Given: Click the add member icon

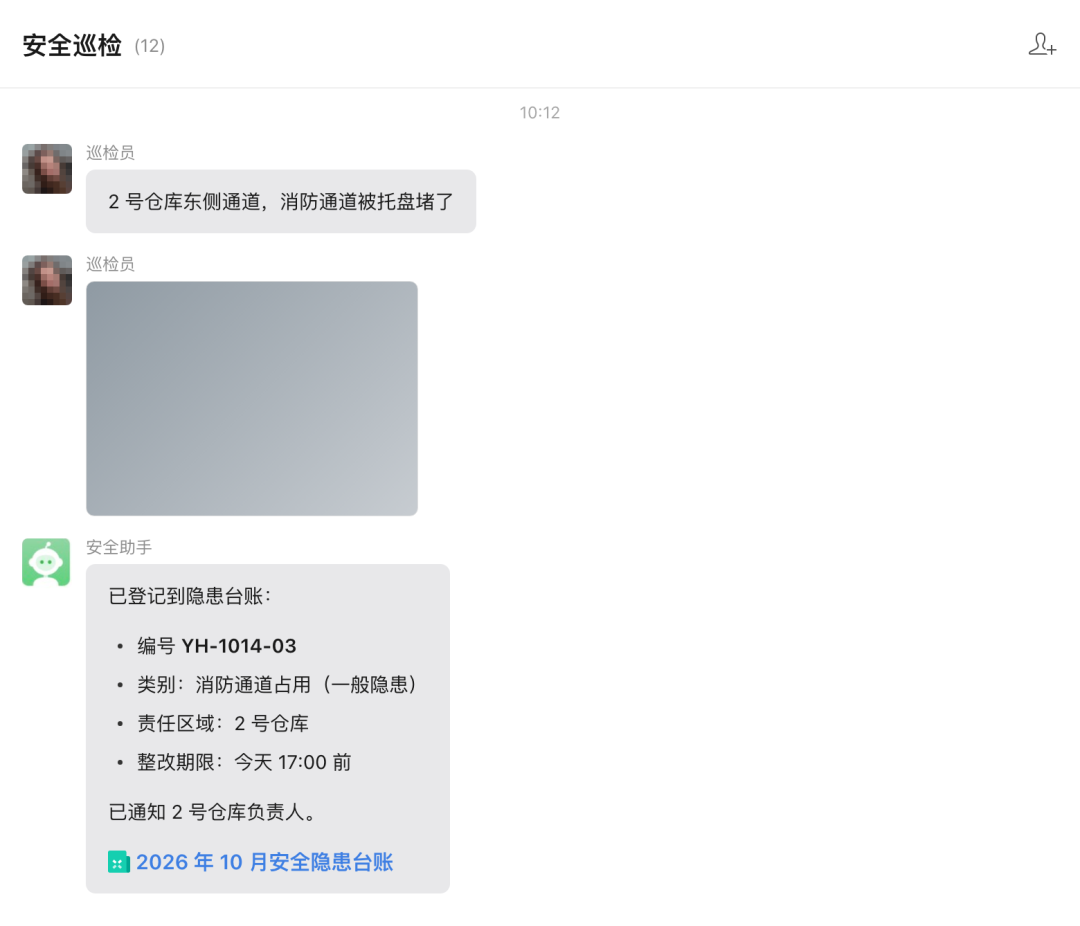Looking at the screenshot, I should click(x=1042, y=45).
